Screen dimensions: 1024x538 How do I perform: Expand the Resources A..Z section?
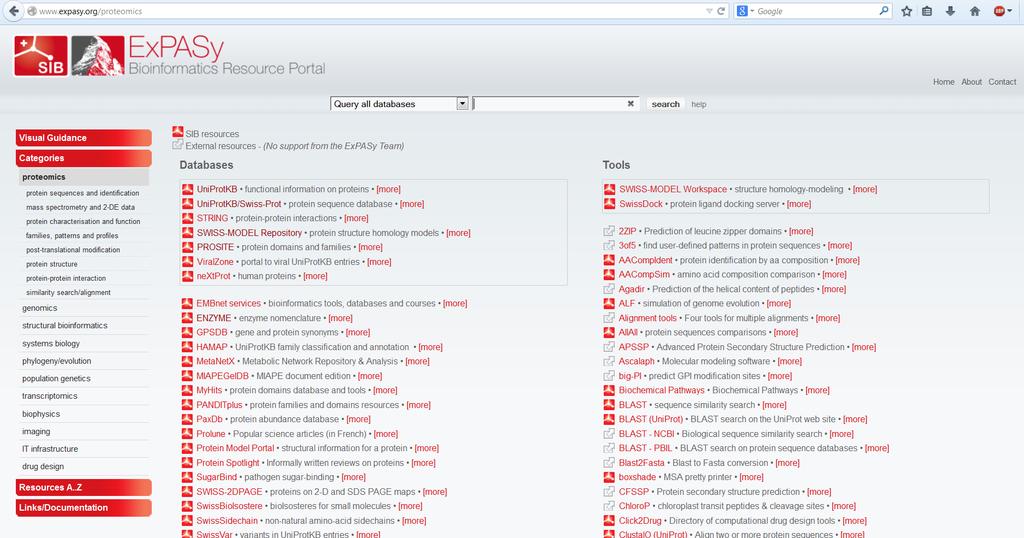(84, 487)
